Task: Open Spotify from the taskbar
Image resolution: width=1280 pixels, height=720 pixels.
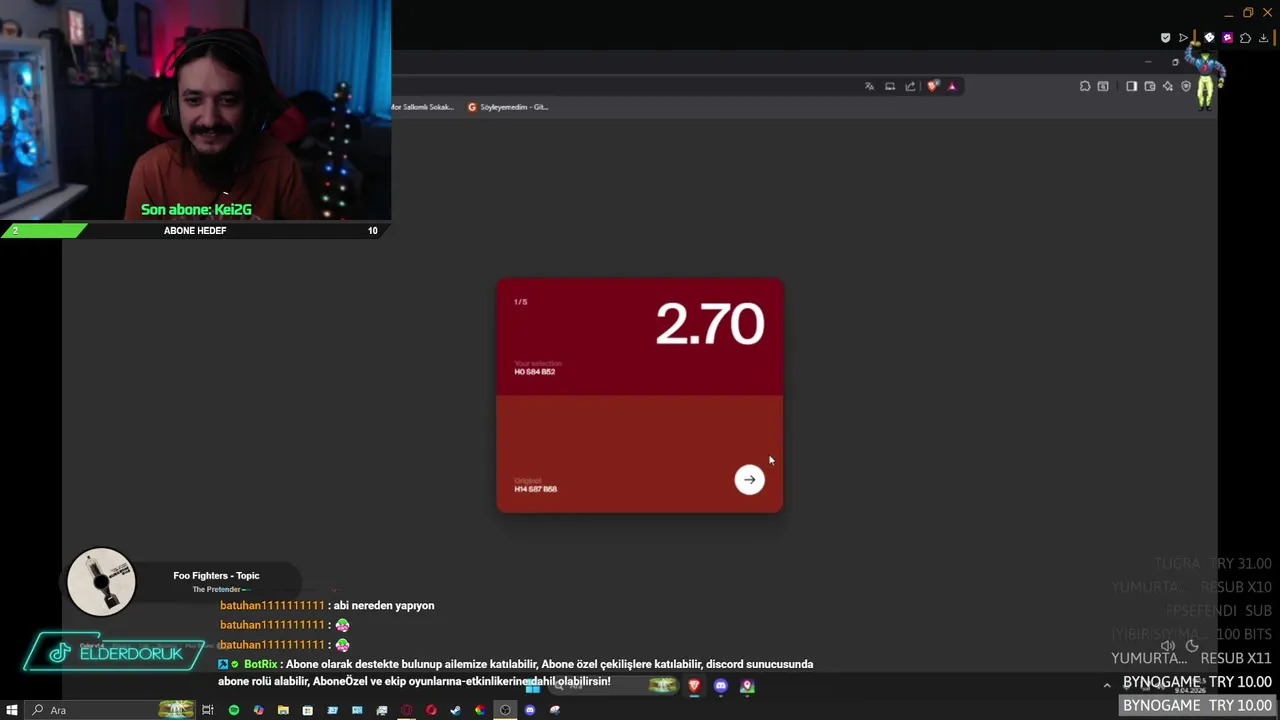Action: [x=234, y=710]
